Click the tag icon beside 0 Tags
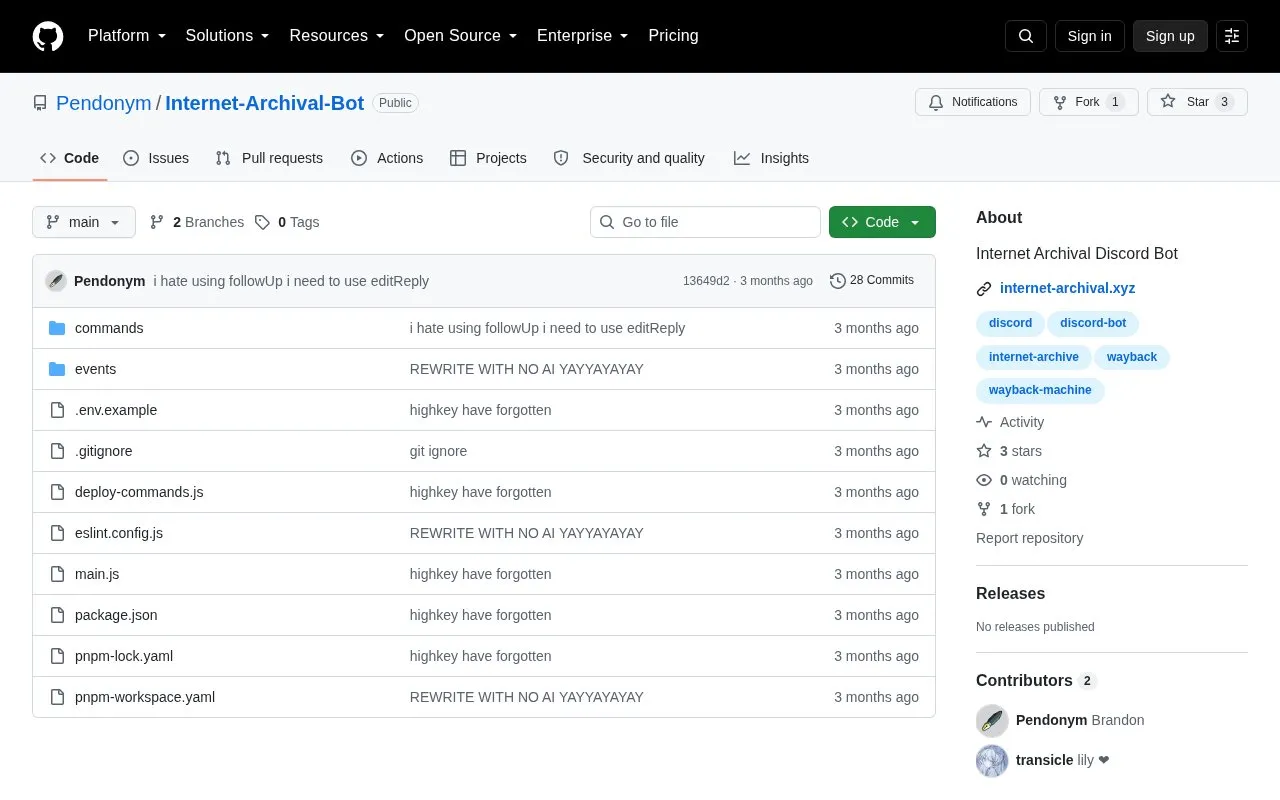 click(x=262, y=222)
